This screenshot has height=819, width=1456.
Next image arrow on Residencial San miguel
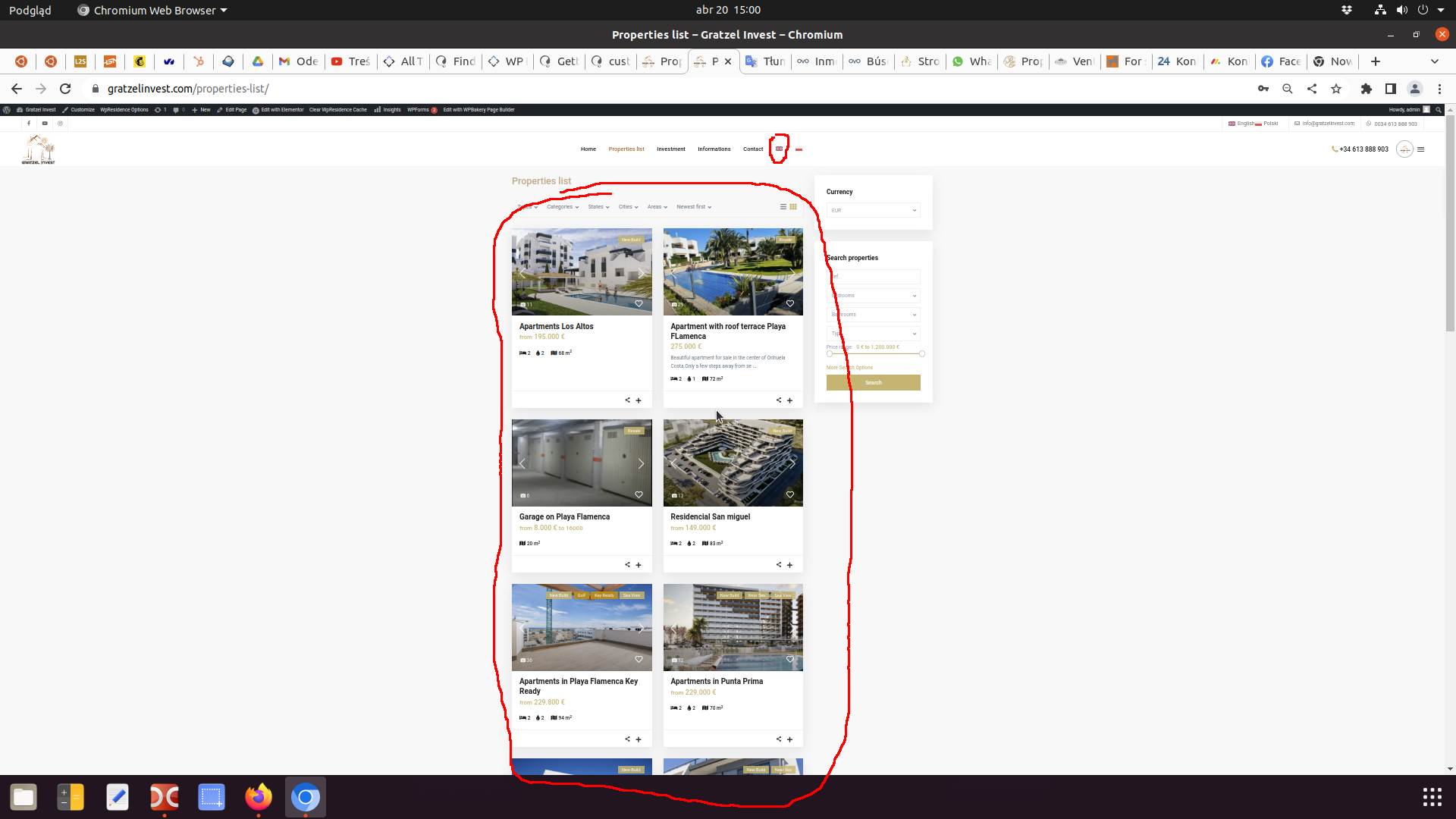(792, 463)
